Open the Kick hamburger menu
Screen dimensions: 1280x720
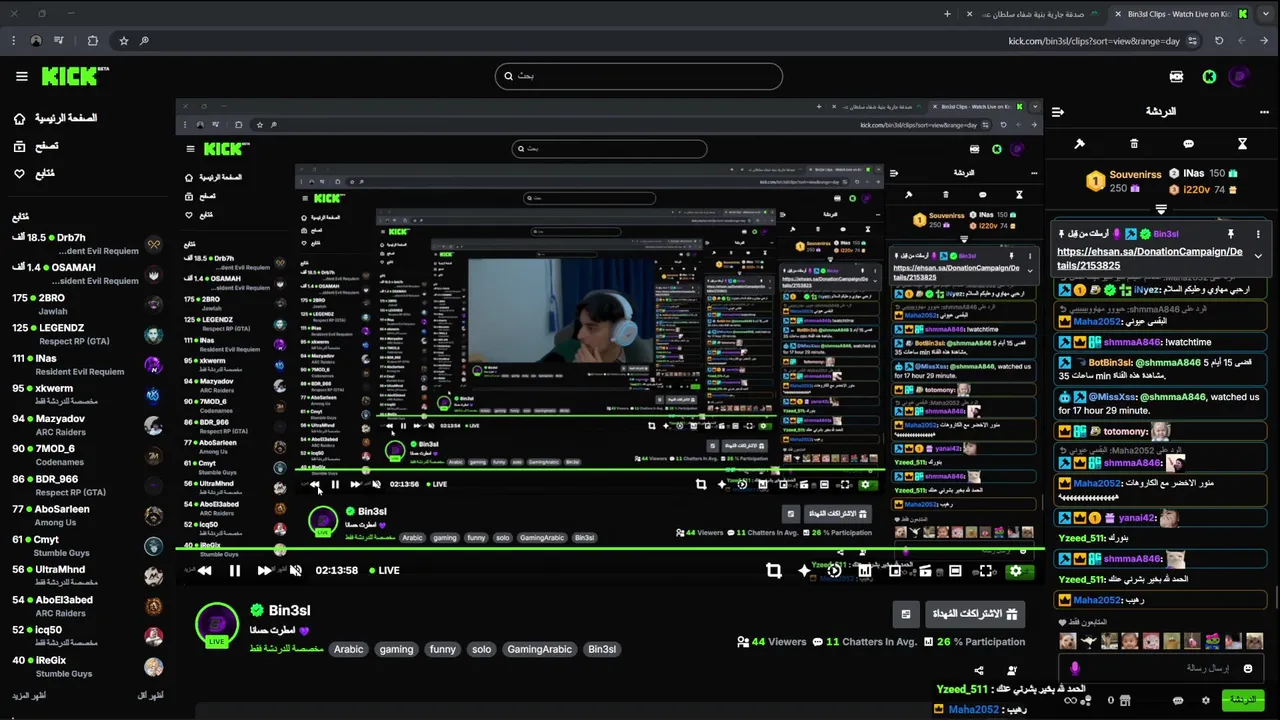click(x=21, y=76)
